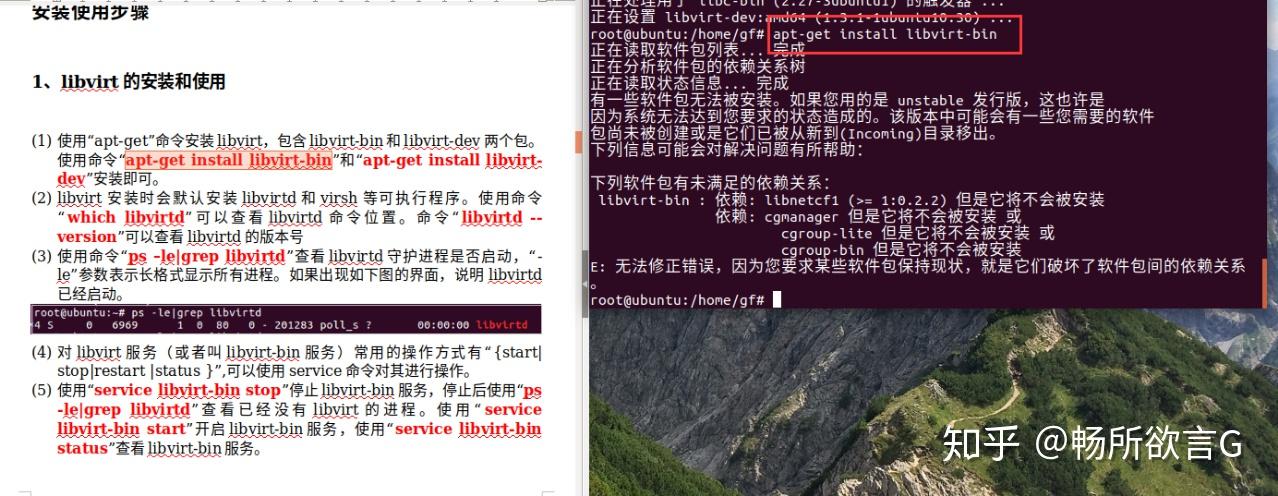1278x496 pixels.
Task: Click the E: 无法修正错误 error line
Action: pos(918,266)
